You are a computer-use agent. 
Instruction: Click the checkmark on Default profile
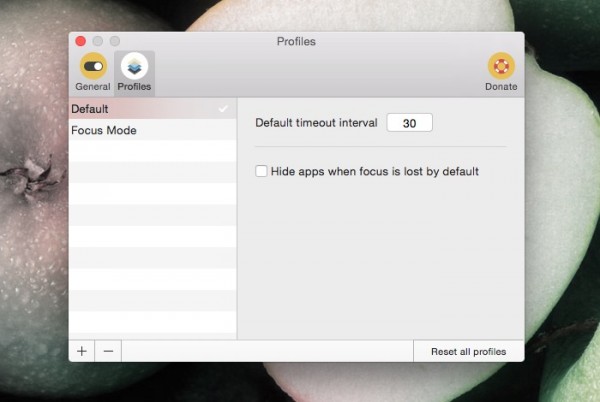[223, 109]
